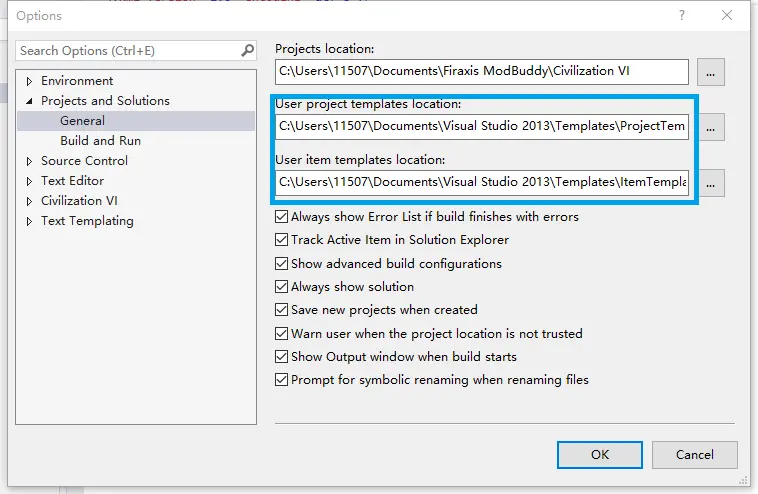Browse for User project templates location
The image size is (758, 494).
(710, 127)
